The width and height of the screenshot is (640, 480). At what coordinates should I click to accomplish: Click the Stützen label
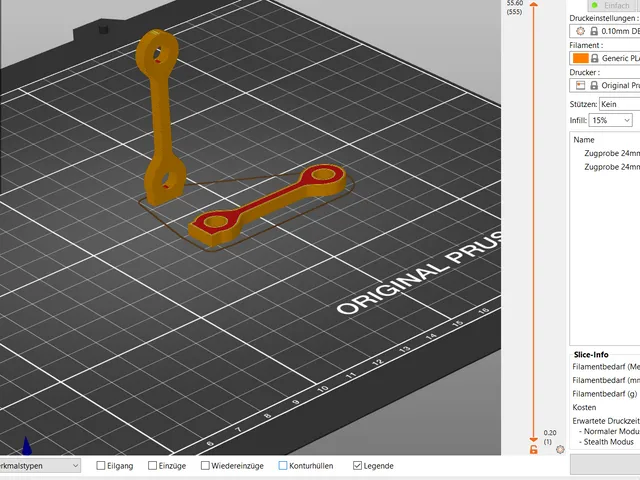tap(583, 104)
